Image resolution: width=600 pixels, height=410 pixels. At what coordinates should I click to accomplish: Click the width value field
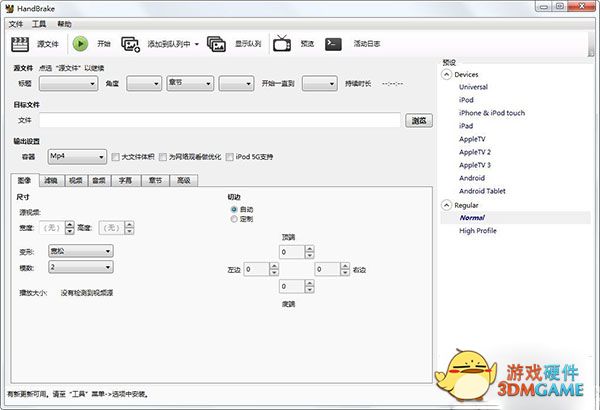[x=52, y=228]
